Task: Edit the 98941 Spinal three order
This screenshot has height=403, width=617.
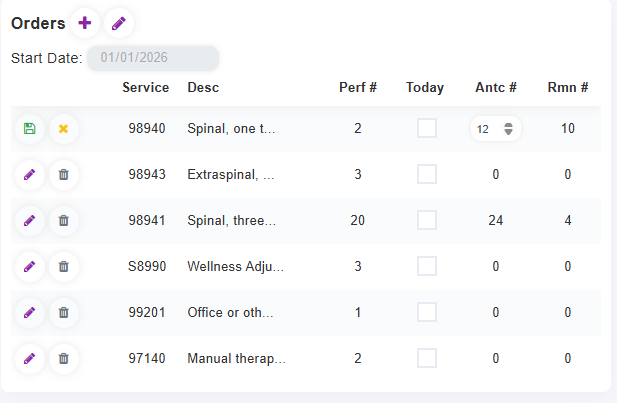Action: click(x=29, y=221)
